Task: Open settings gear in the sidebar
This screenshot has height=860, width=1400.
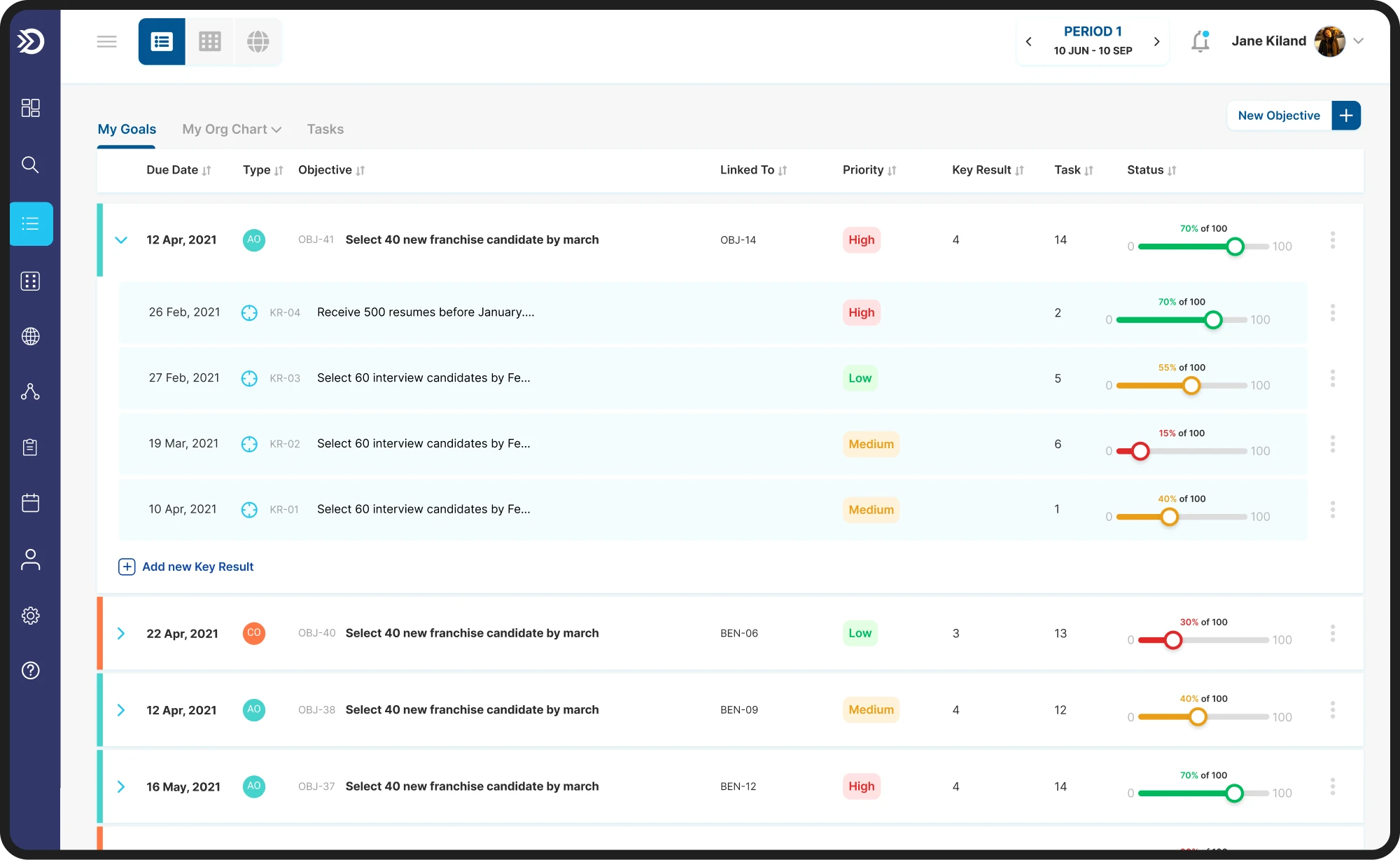Action: [x=30, y=616]
